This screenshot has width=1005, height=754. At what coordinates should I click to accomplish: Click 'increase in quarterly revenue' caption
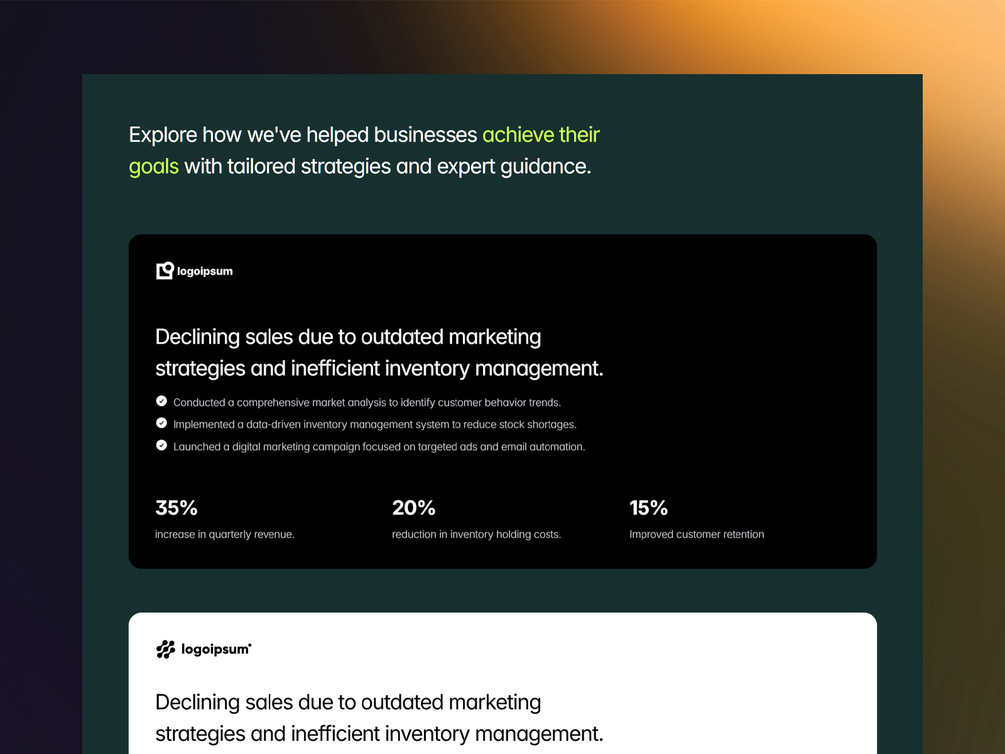[x=224, y=534]
